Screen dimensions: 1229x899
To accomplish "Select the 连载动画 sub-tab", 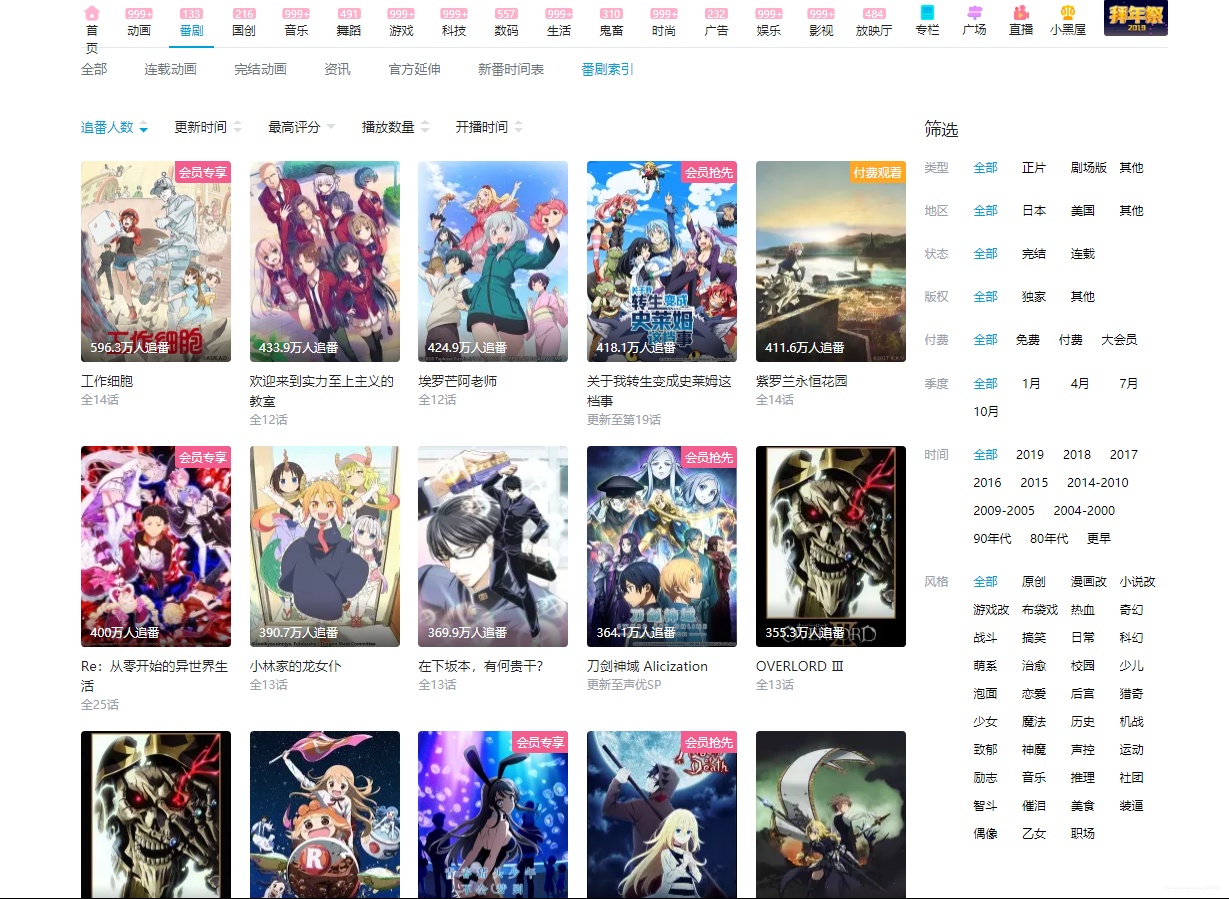I will tap(170, 69).
